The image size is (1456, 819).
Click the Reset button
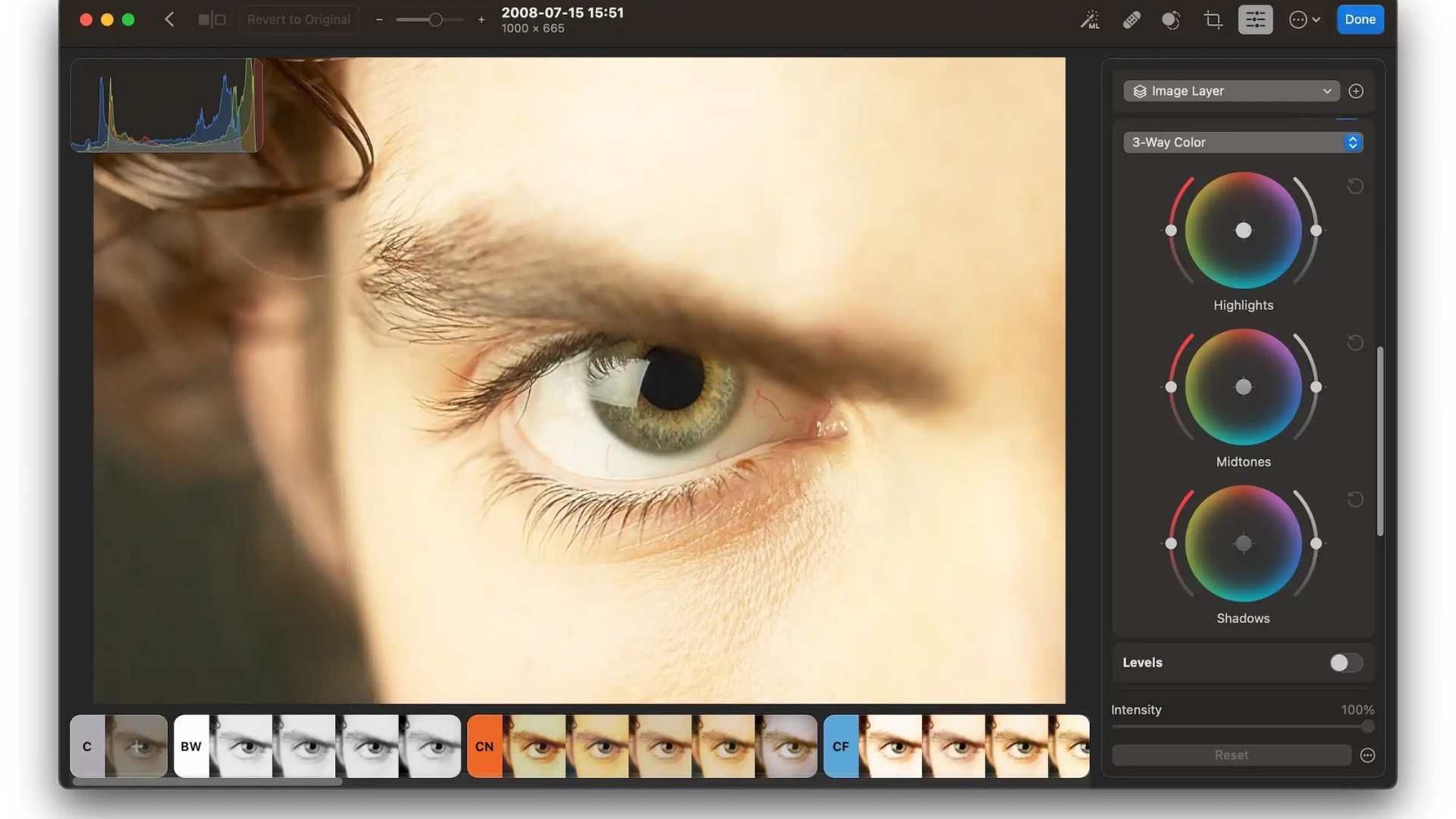[1231, 755]
